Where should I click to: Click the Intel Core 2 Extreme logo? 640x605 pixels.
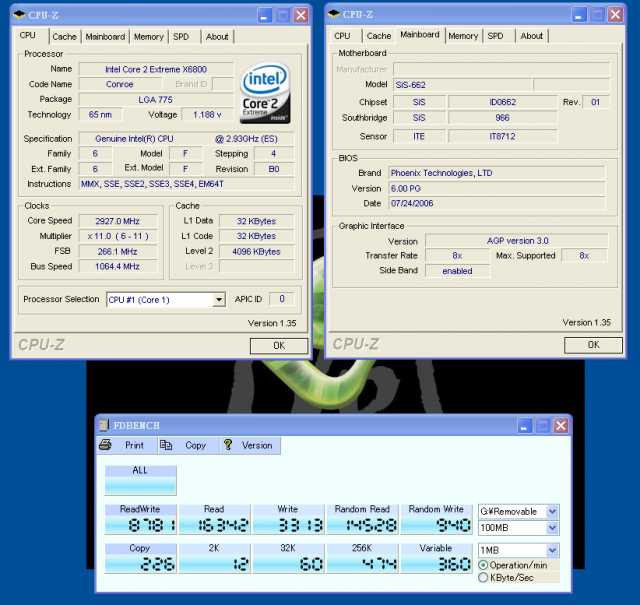click(265, 93)
